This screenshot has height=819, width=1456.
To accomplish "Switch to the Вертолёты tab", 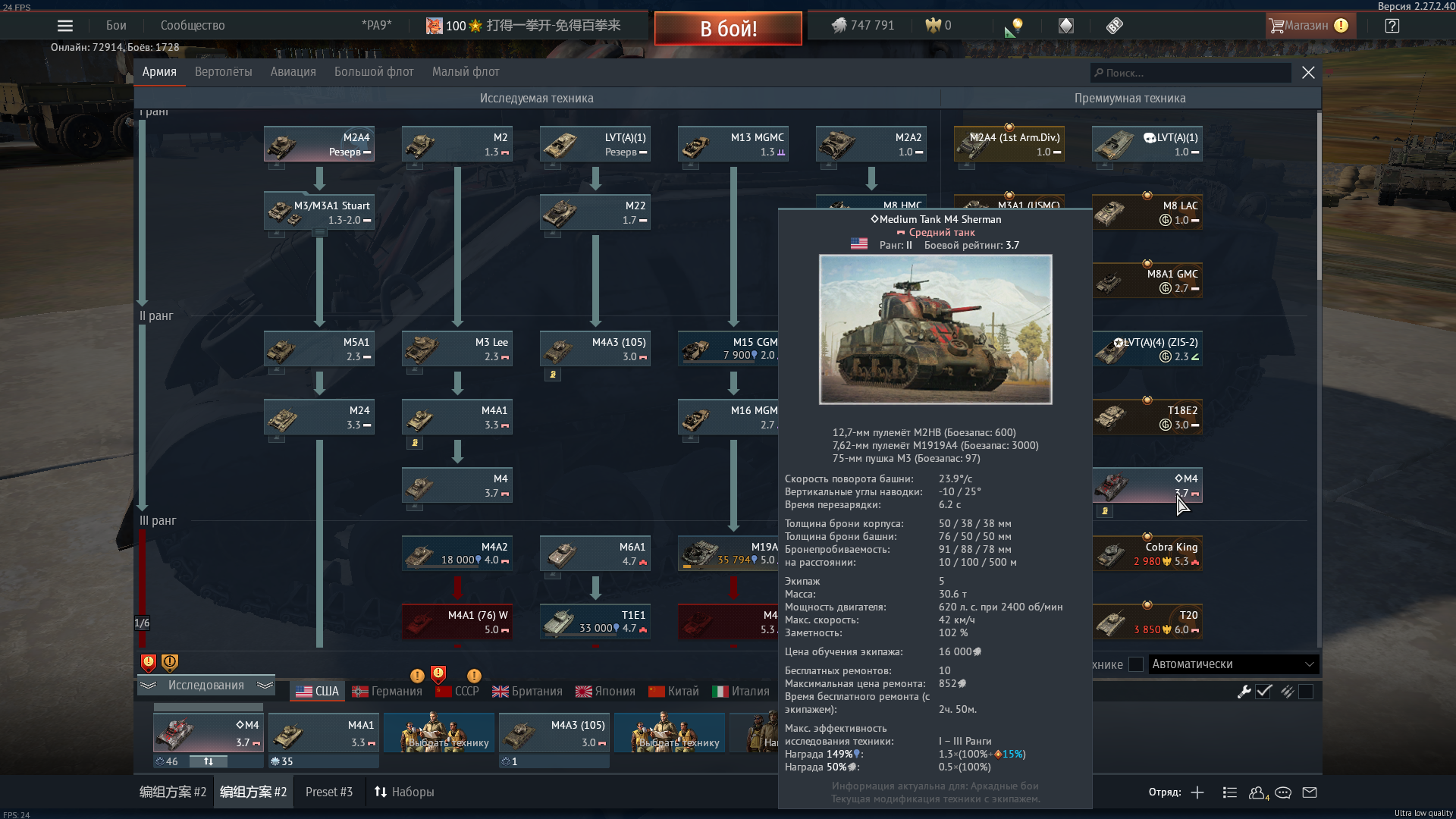I will pyautogui.click(x=224, y=72).
